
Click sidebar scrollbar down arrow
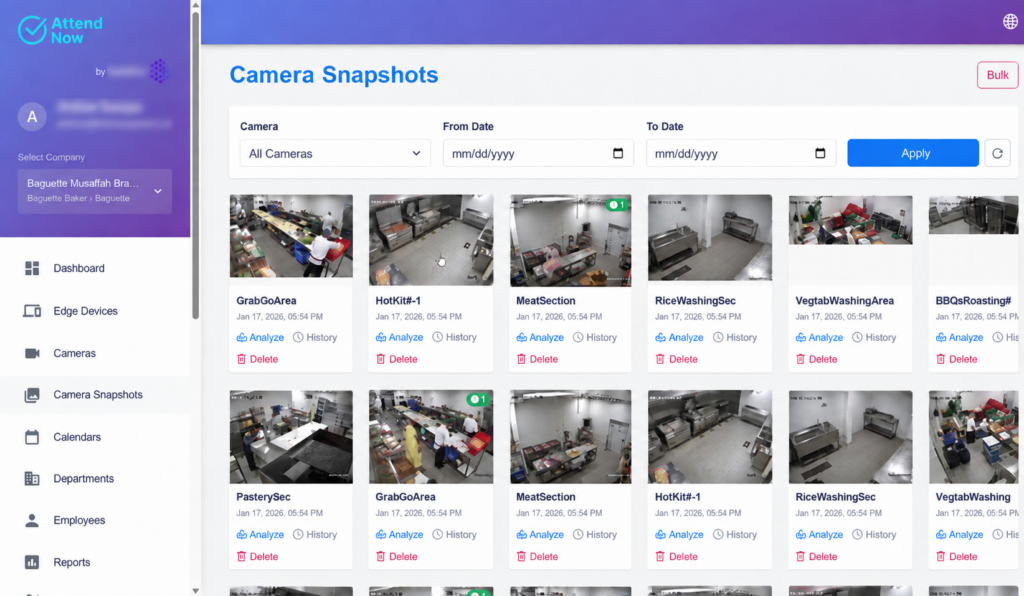[x=195, y=591]
